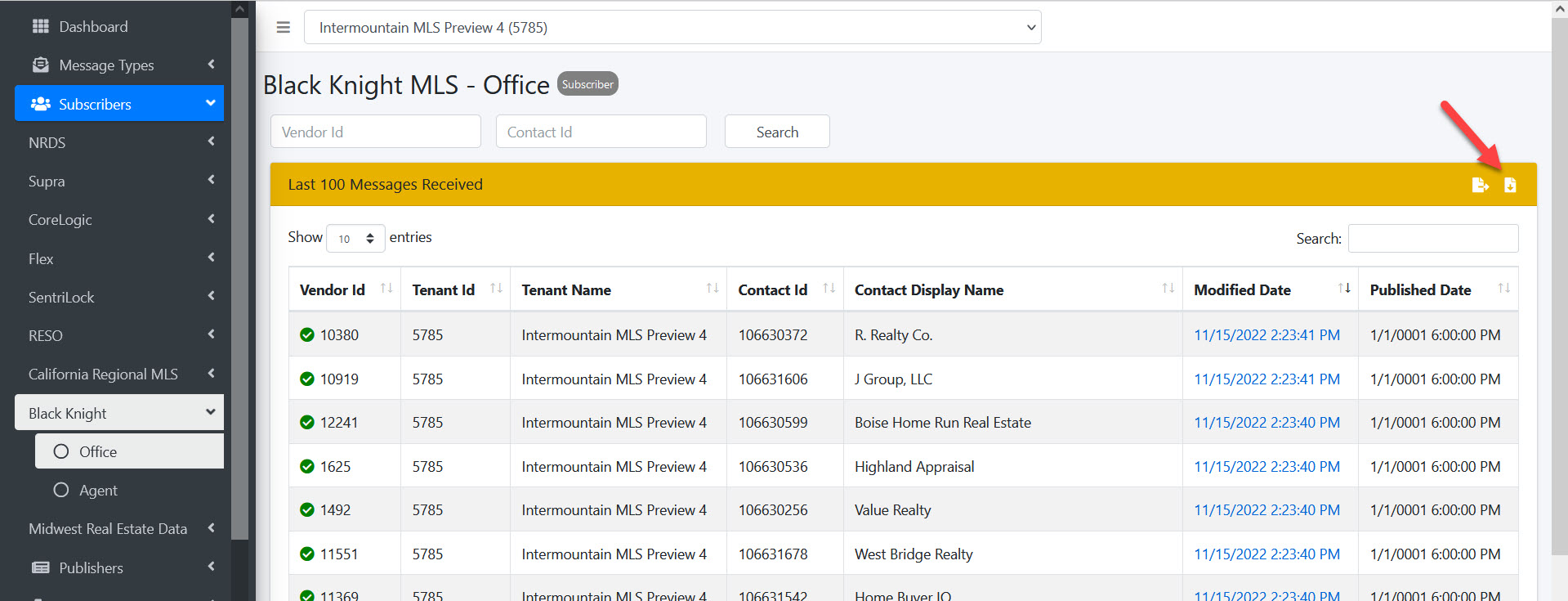Click green check icon for vendor 10380
Image resolution: width=1568 pixels, height=601 pixels.
pyautogui.click(x=307, y=335)
